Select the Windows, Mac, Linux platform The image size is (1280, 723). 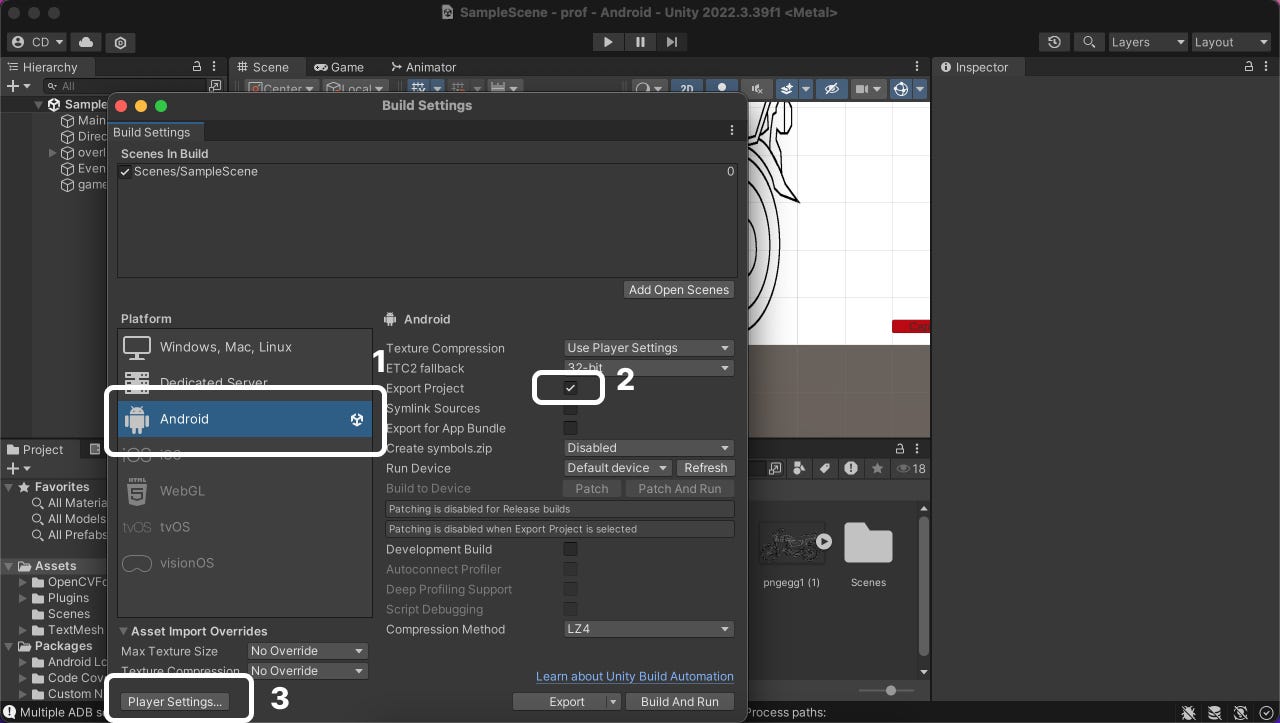point(245,347)
